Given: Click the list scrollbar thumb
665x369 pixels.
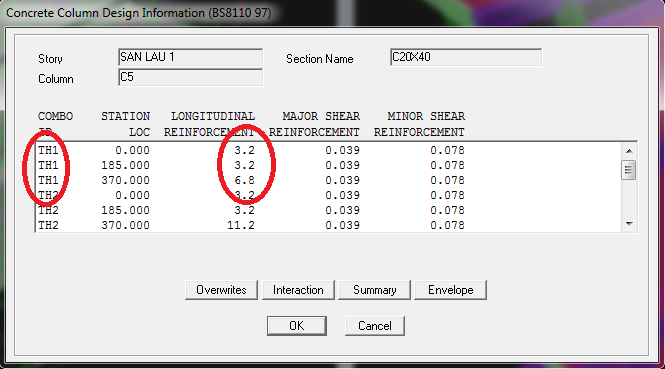Looking at the screenshot, I should (629, 171).
